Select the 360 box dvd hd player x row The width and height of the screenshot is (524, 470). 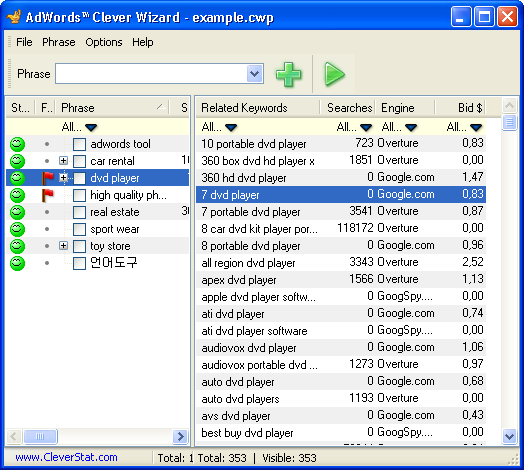341,161
